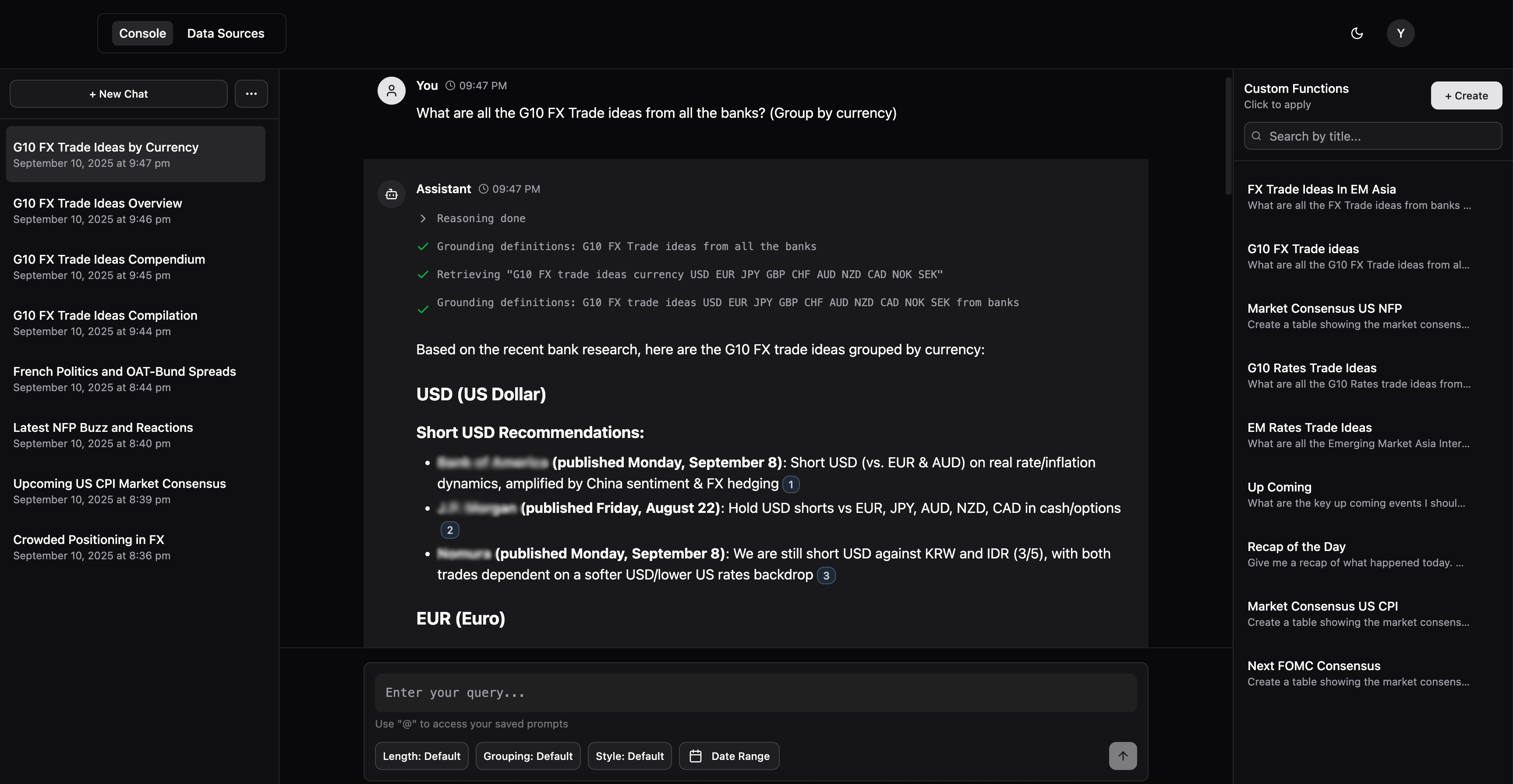
Task: Start a New Chat
Action: tap(118, 93)
